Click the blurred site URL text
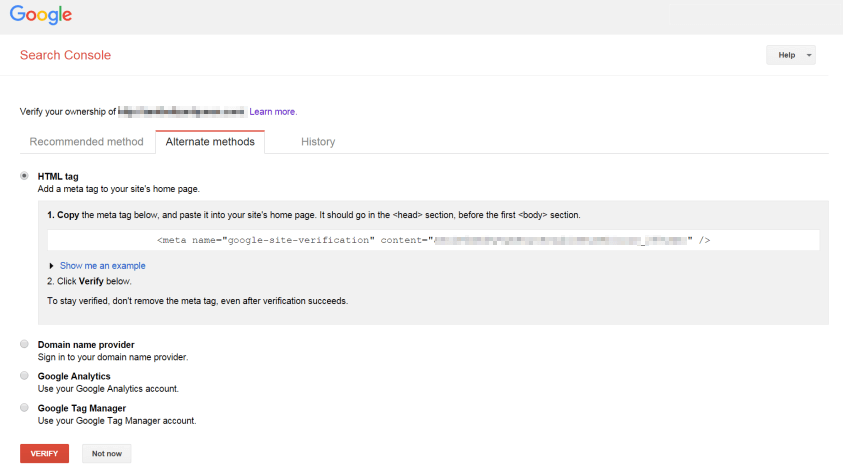This screenshot has height=470, width=843. tap(182, 112)
